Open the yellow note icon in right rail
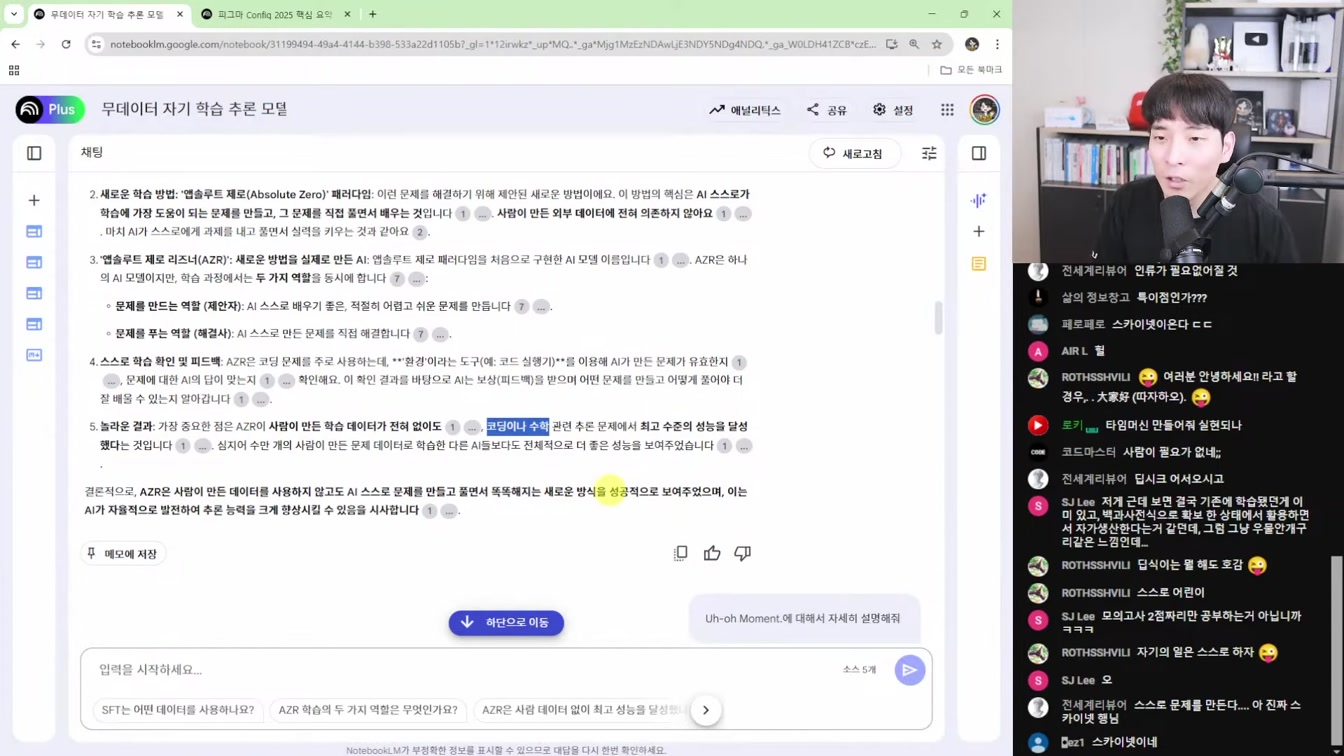 (x=979, y=264)
